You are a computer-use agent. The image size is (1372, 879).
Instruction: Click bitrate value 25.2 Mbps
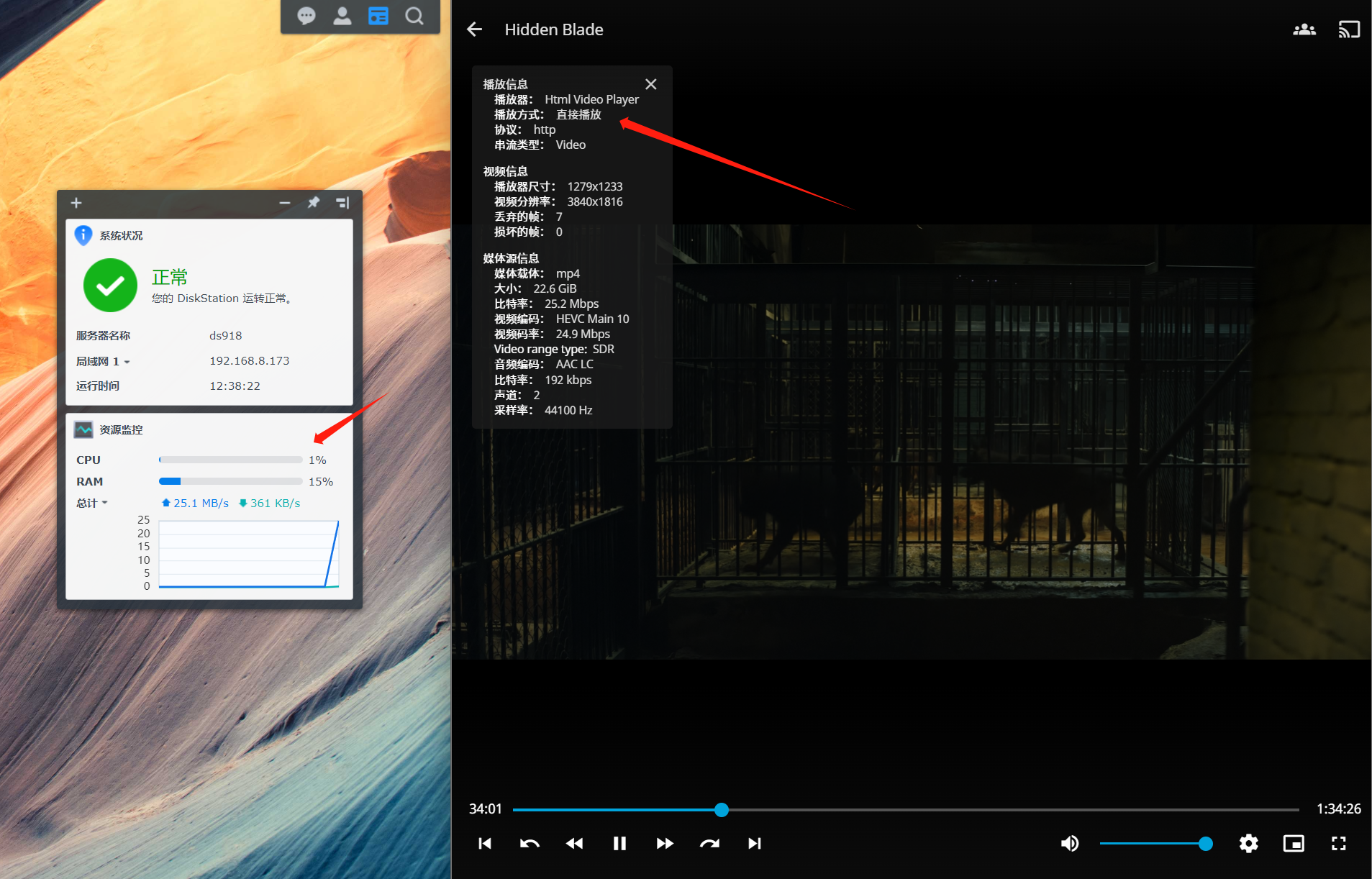click(x=571, y=304)
